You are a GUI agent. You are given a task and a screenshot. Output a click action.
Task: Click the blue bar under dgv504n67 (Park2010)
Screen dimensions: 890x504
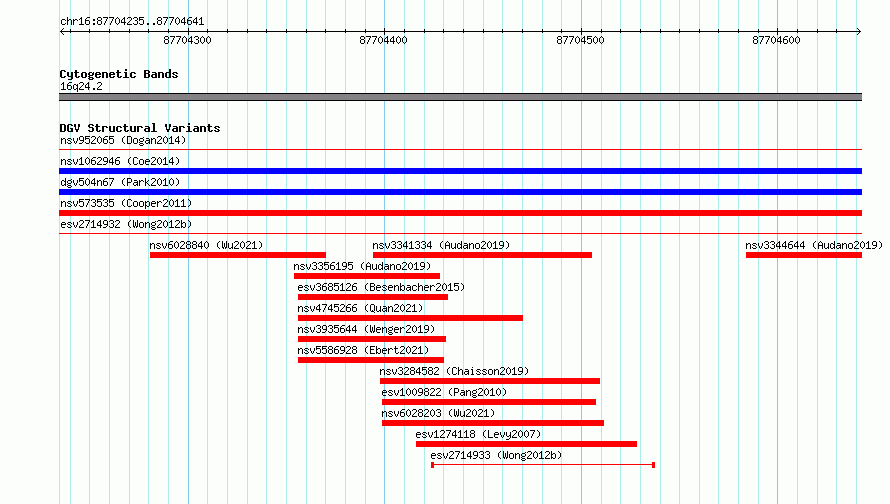click(x=460, y=192)
